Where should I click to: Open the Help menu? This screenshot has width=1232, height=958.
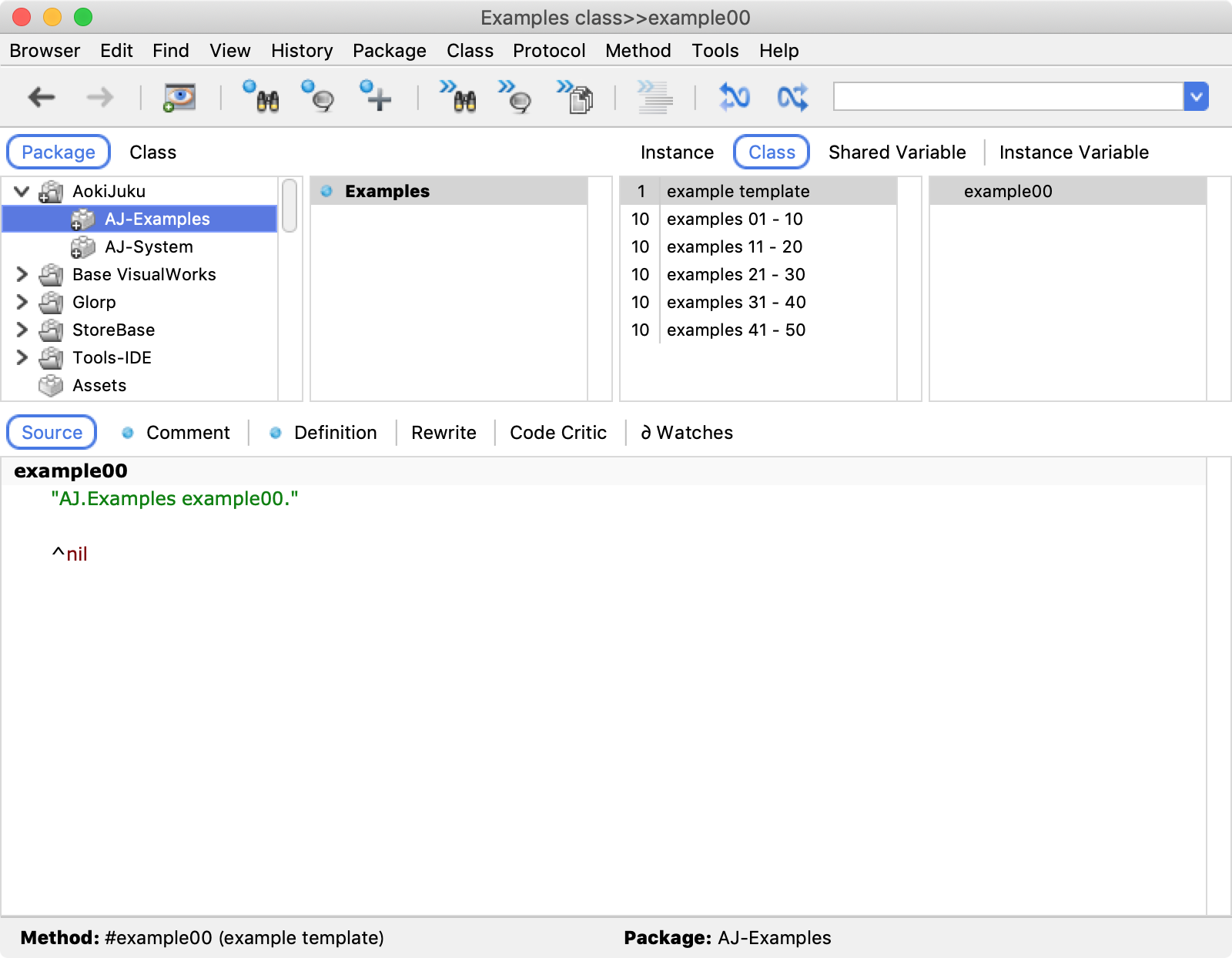[779, 51]
